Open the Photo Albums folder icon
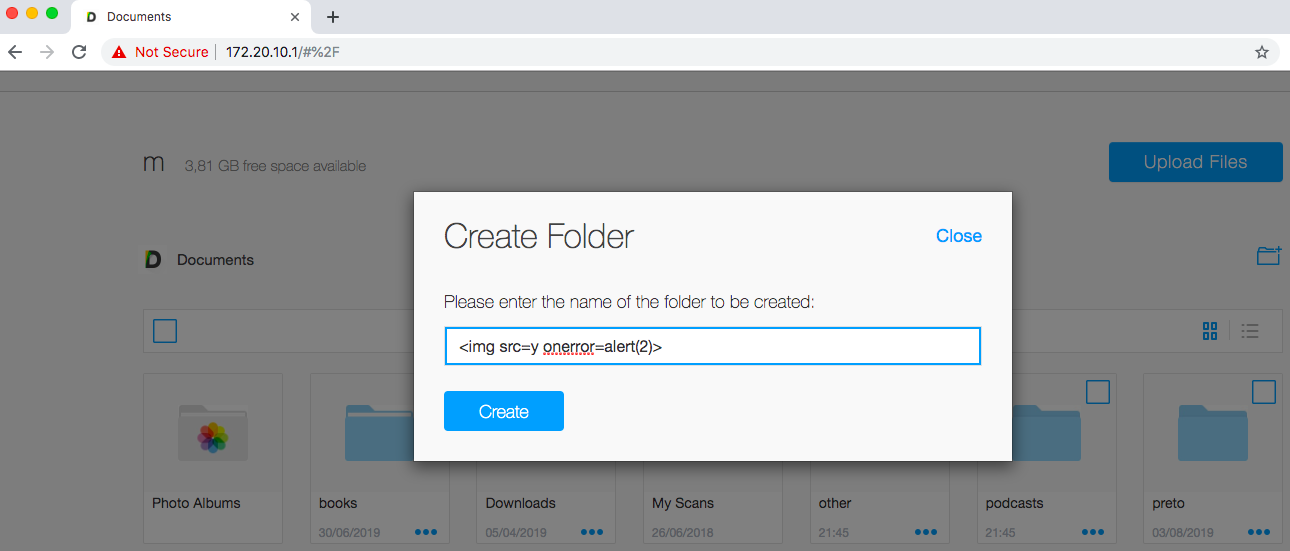Image resolution: width=1290 pixels, height=551 pixels. (x=212, y=432)
